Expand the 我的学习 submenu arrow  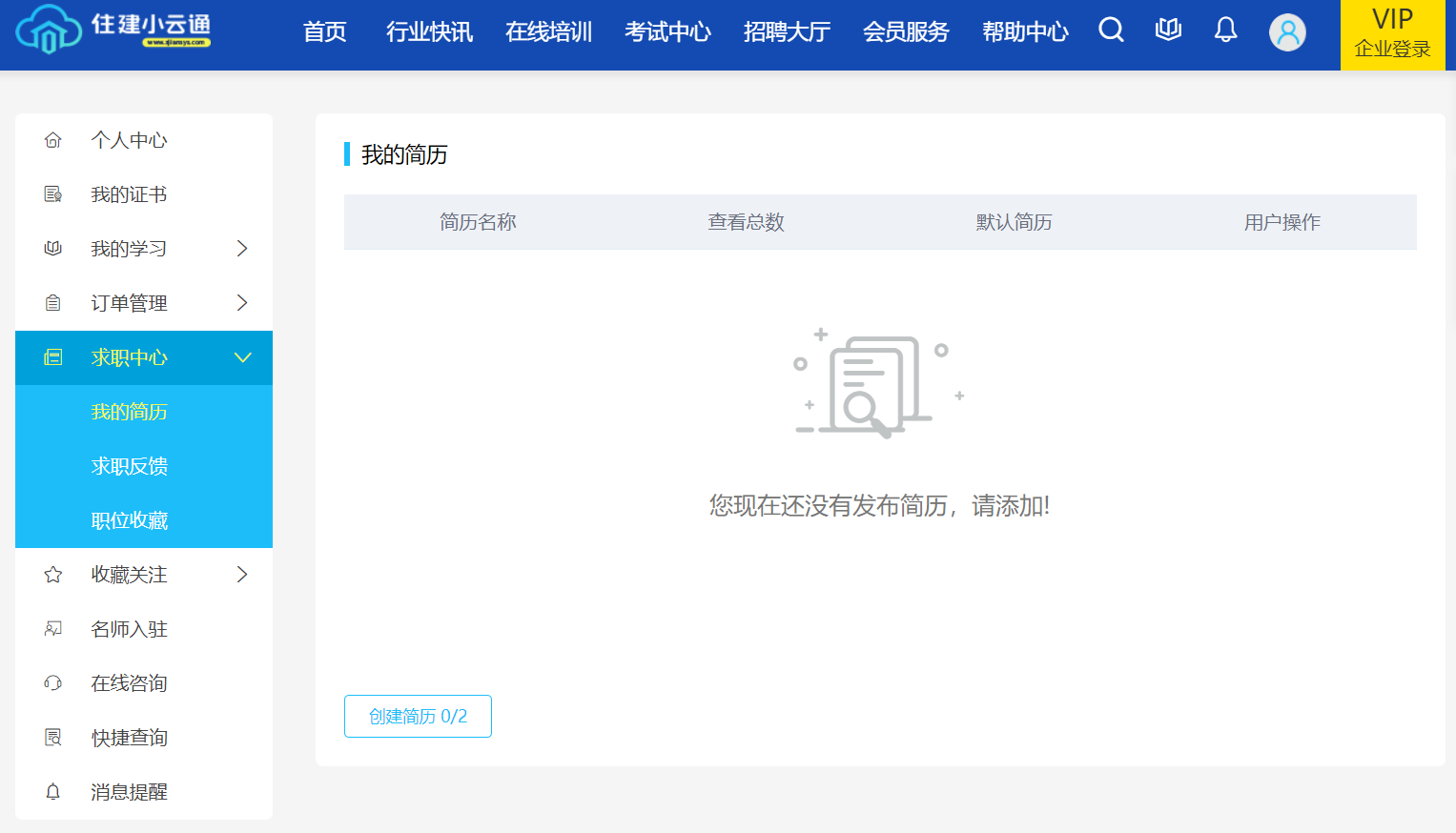pyautogui.click(x=242, y=249)
